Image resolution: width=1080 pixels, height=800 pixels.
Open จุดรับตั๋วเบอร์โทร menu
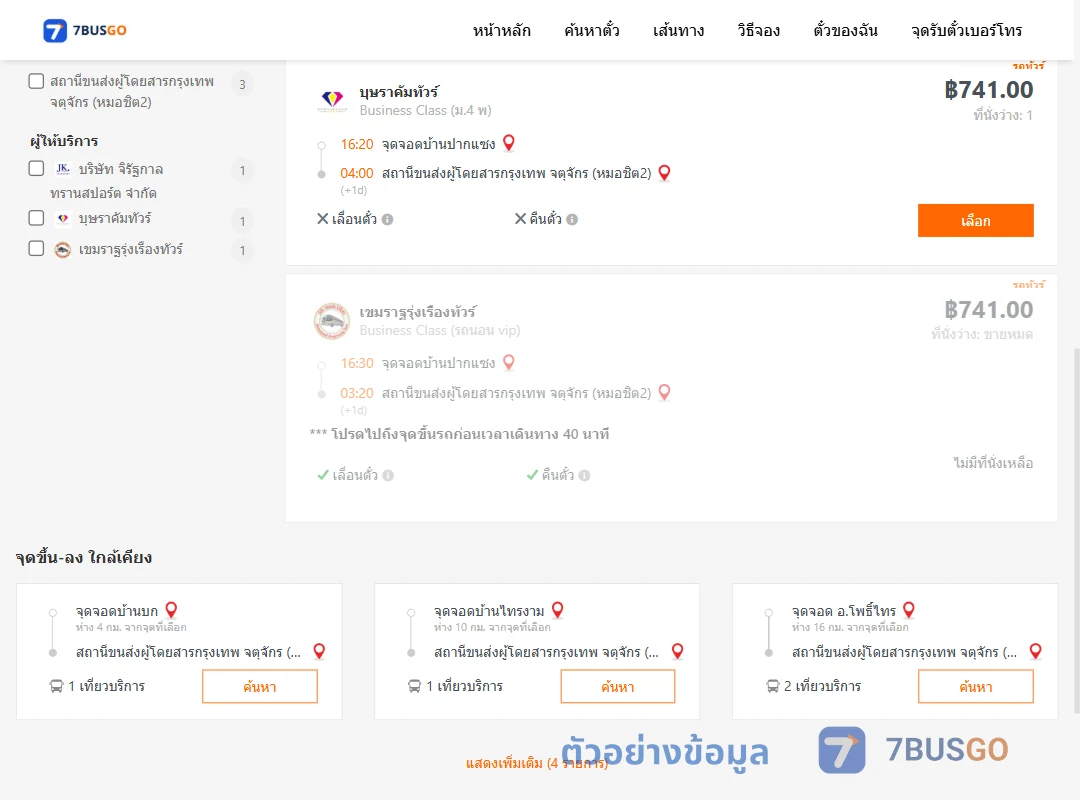(x=966, y=30)
